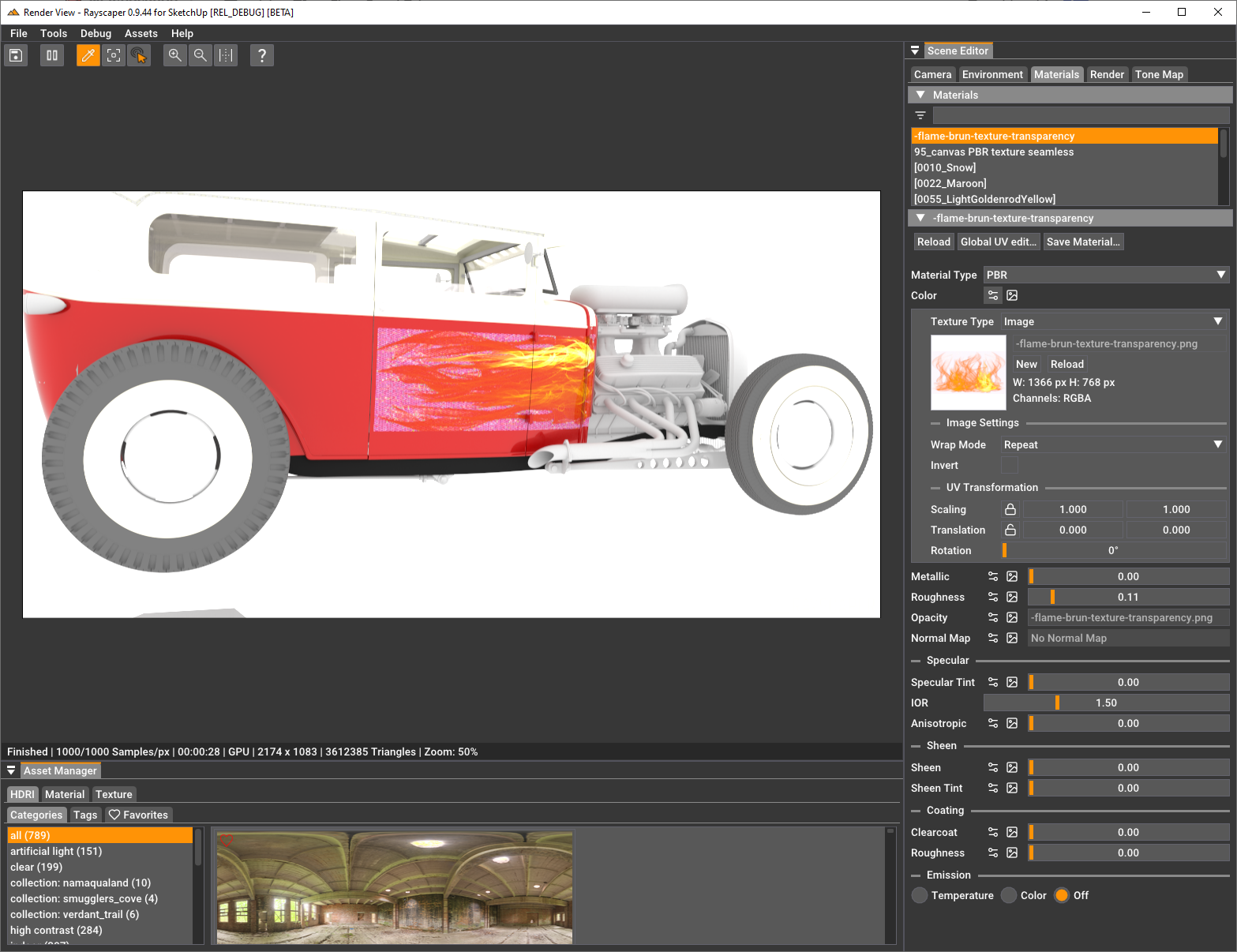Image resolution: width=1237 pixels, height=952 pixels.
Task: Click the materials filter icon
Action: (920, 115)
